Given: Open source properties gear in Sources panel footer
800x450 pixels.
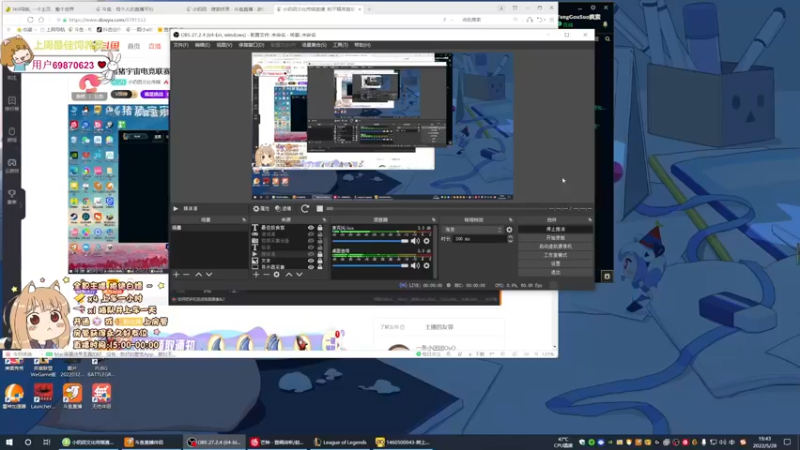Looking at the screenshot, I should coord(277,274).
